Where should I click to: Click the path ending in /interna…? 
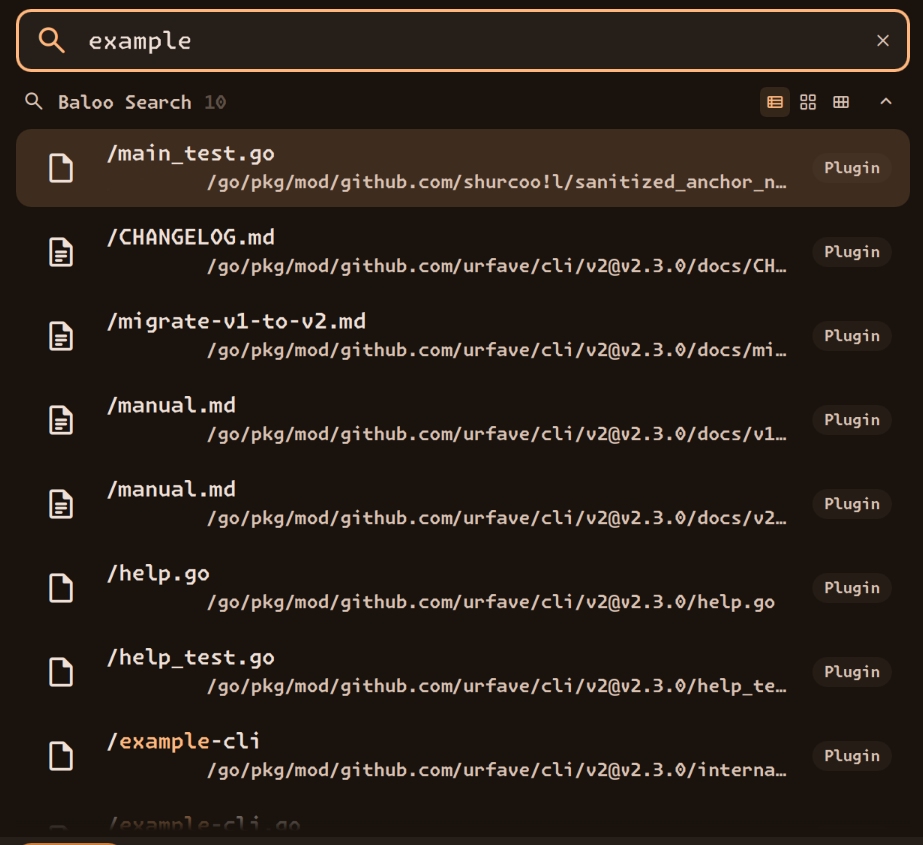(x=496, y=770)
